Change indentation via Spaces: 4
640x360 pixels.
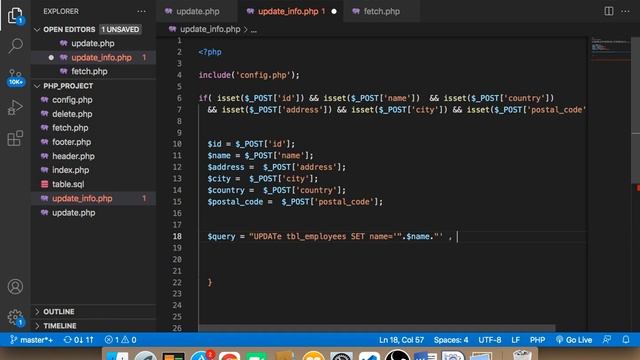[x=451, y=340]
